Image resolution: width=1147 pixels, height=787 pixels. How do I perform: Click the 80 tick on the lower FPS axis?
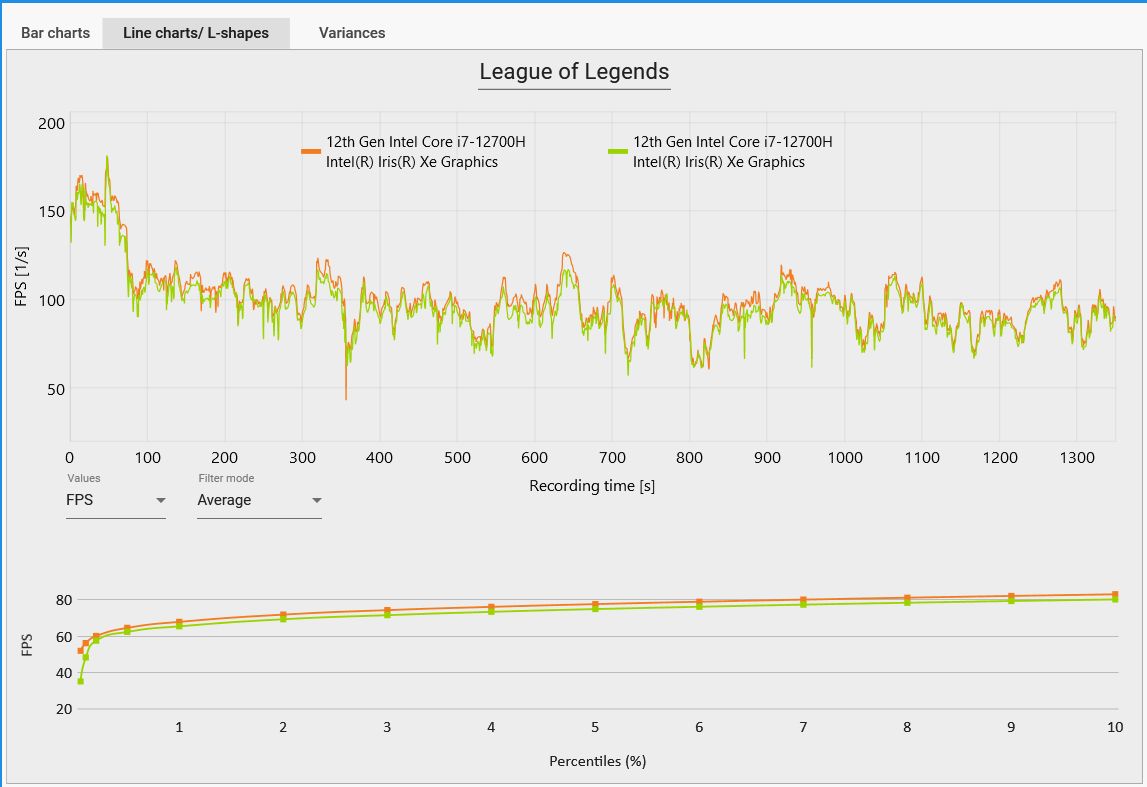(x=64, y=600)
